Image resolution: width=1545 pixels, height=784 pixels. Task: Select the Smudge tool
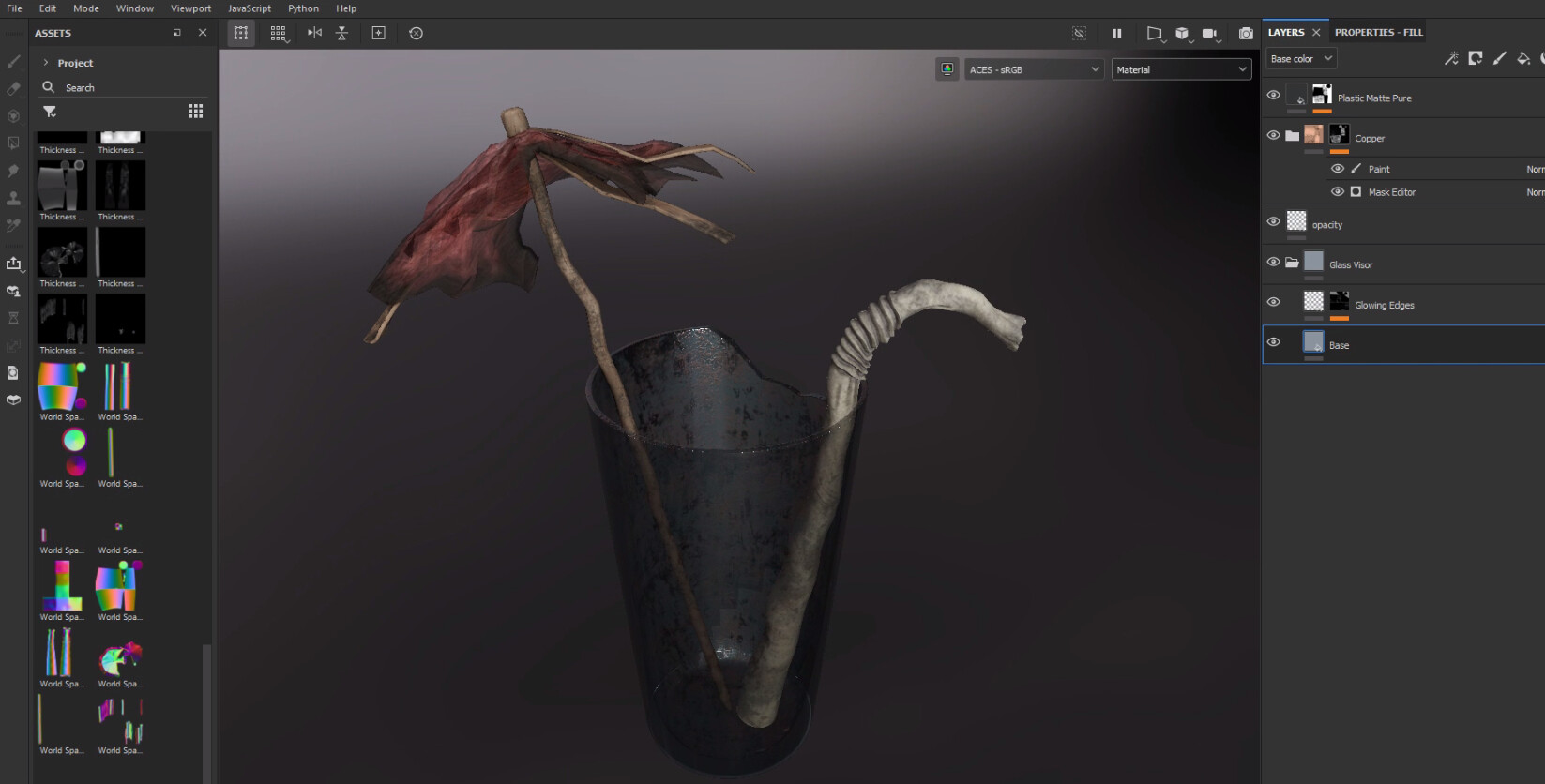coord(13,171)
